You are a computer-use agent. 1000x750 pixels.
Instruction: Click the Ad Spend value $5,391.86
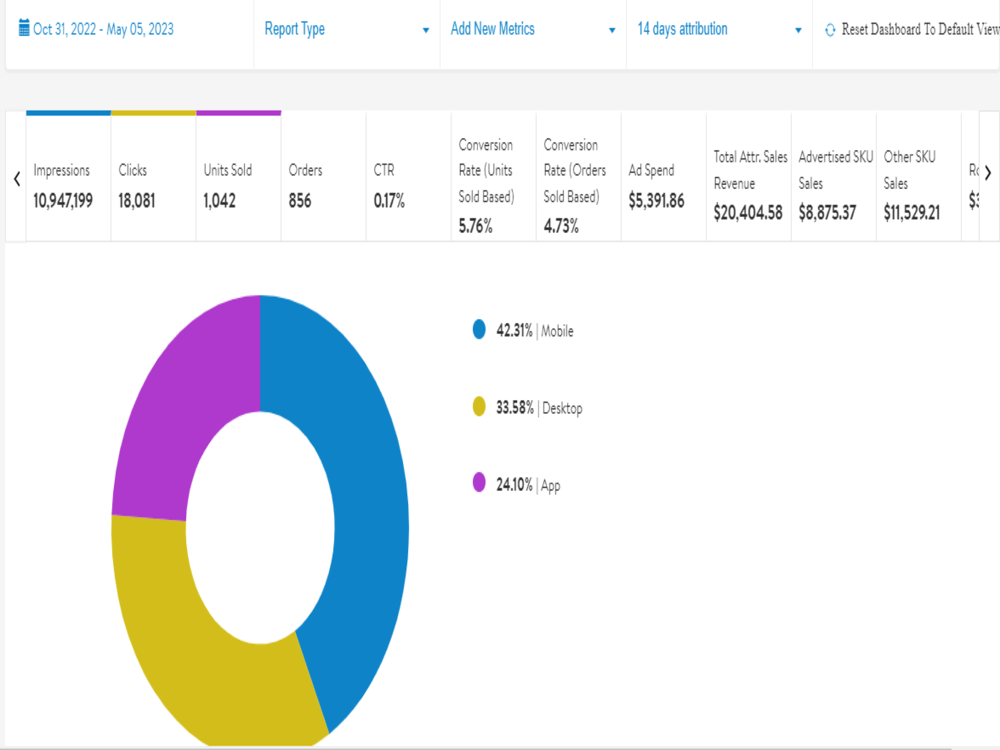[x=656, y=201]
